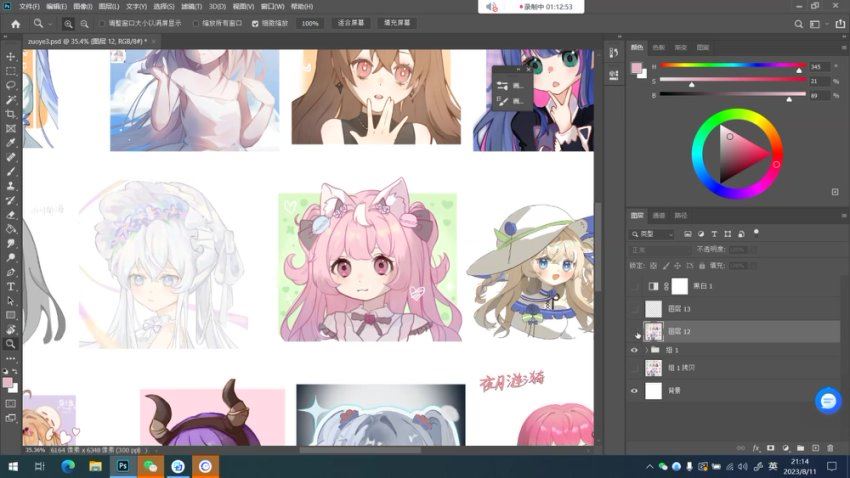This screenshot has width=850, height=478.
Task: Choose the zoom-out magnifier mode
Action: tap(85, 24)
